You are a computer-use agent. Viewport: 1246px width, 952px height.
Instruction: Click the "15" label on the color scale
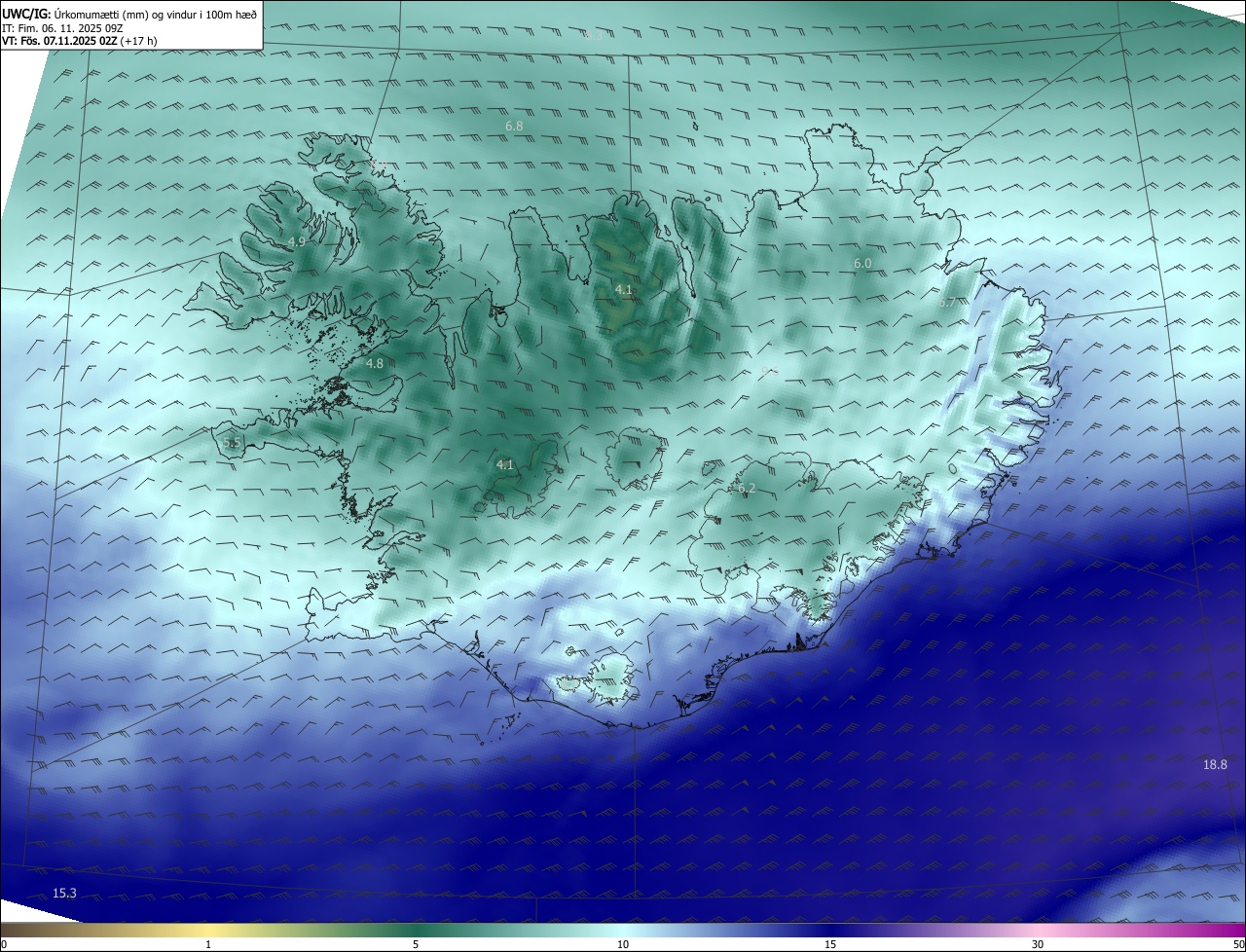click(x=830, y=944)
